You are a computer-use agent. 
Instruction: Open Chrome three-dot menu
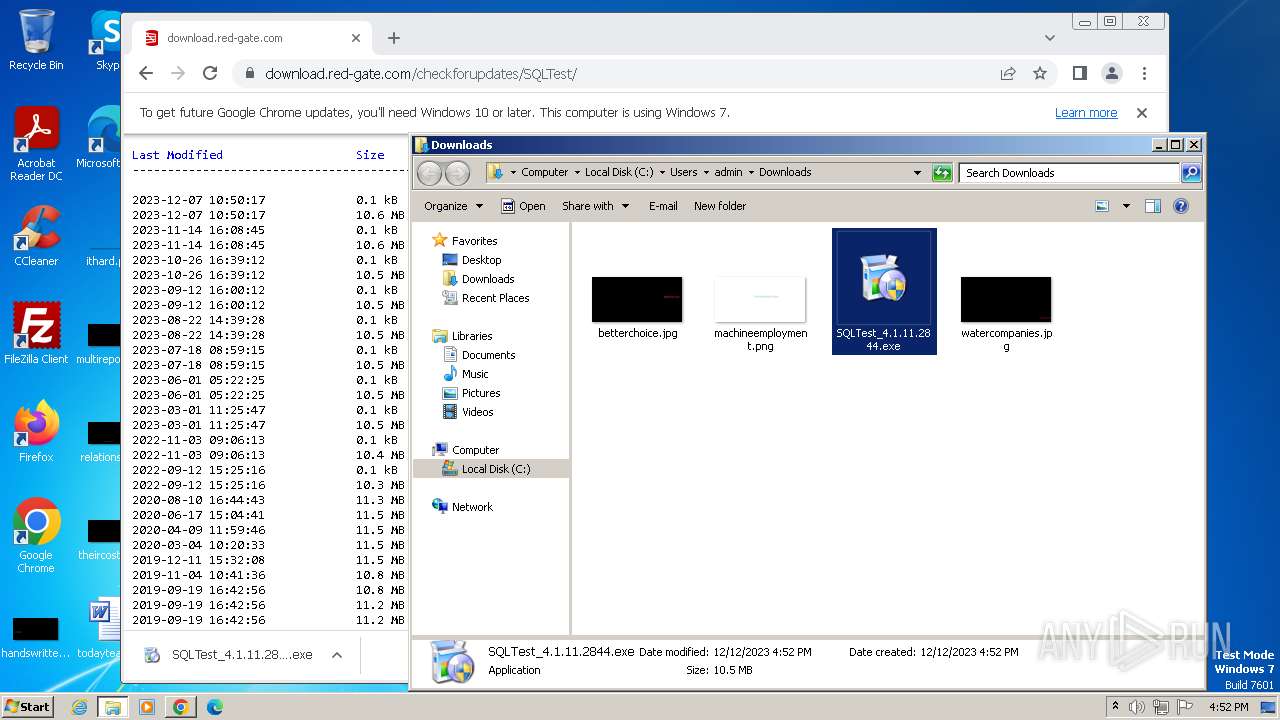(x=1144, y=73)
